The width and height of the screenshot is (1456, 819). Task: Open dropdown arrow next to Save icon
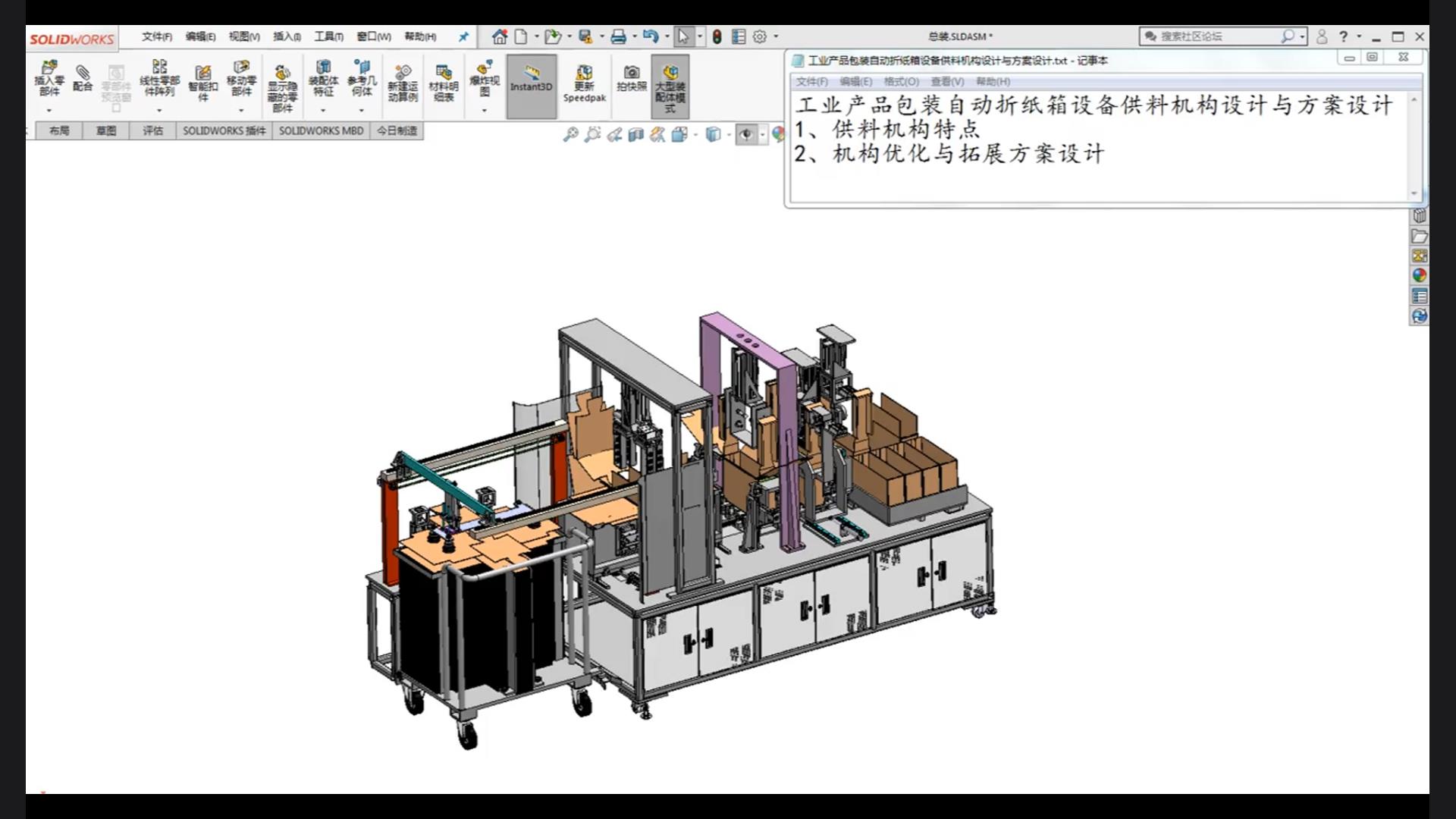(x=602, y=36)
